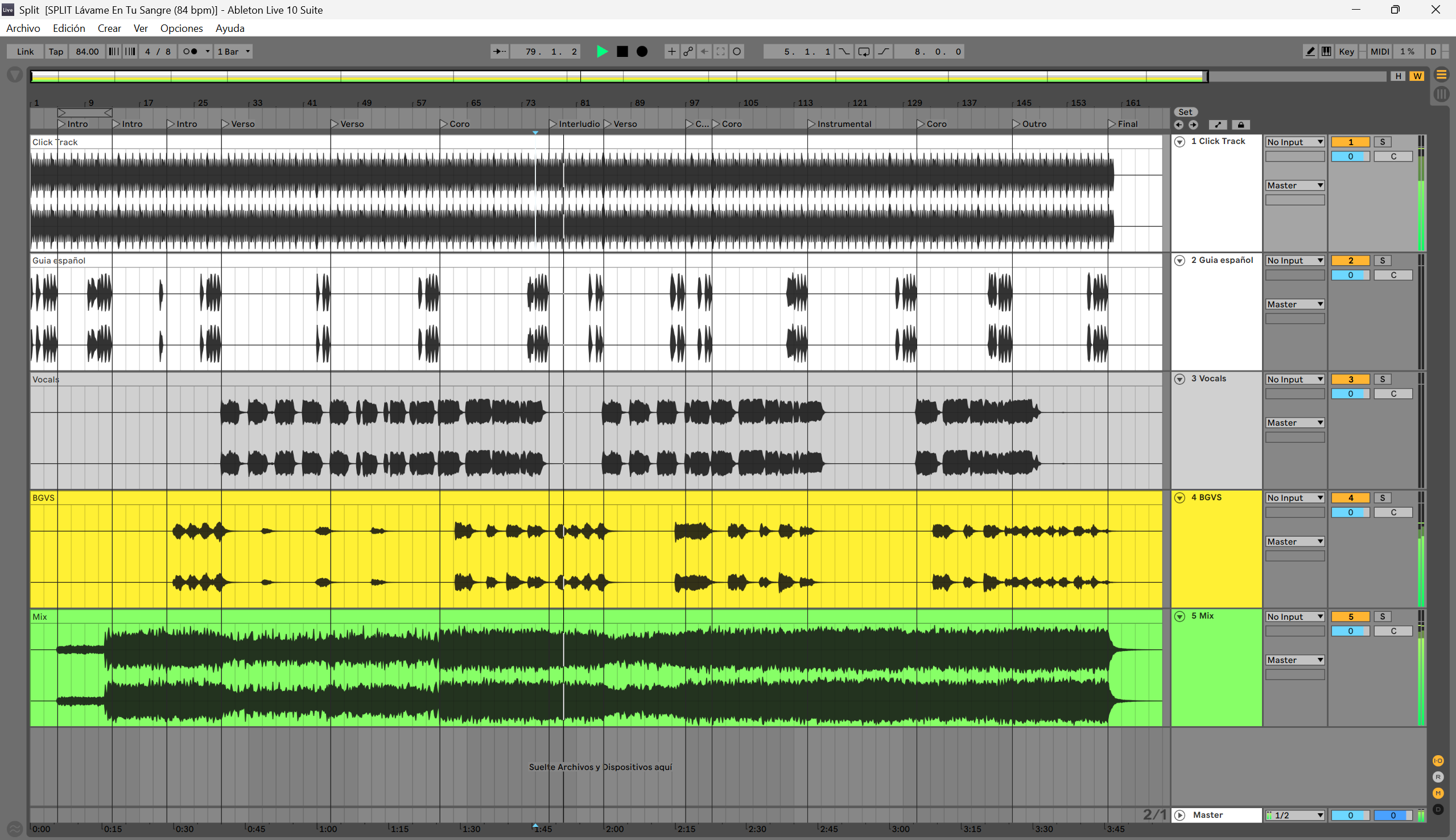The height and width of the screenshot is (840, 1456).
Task: Click the Tap tempo button
Action: 56,51
